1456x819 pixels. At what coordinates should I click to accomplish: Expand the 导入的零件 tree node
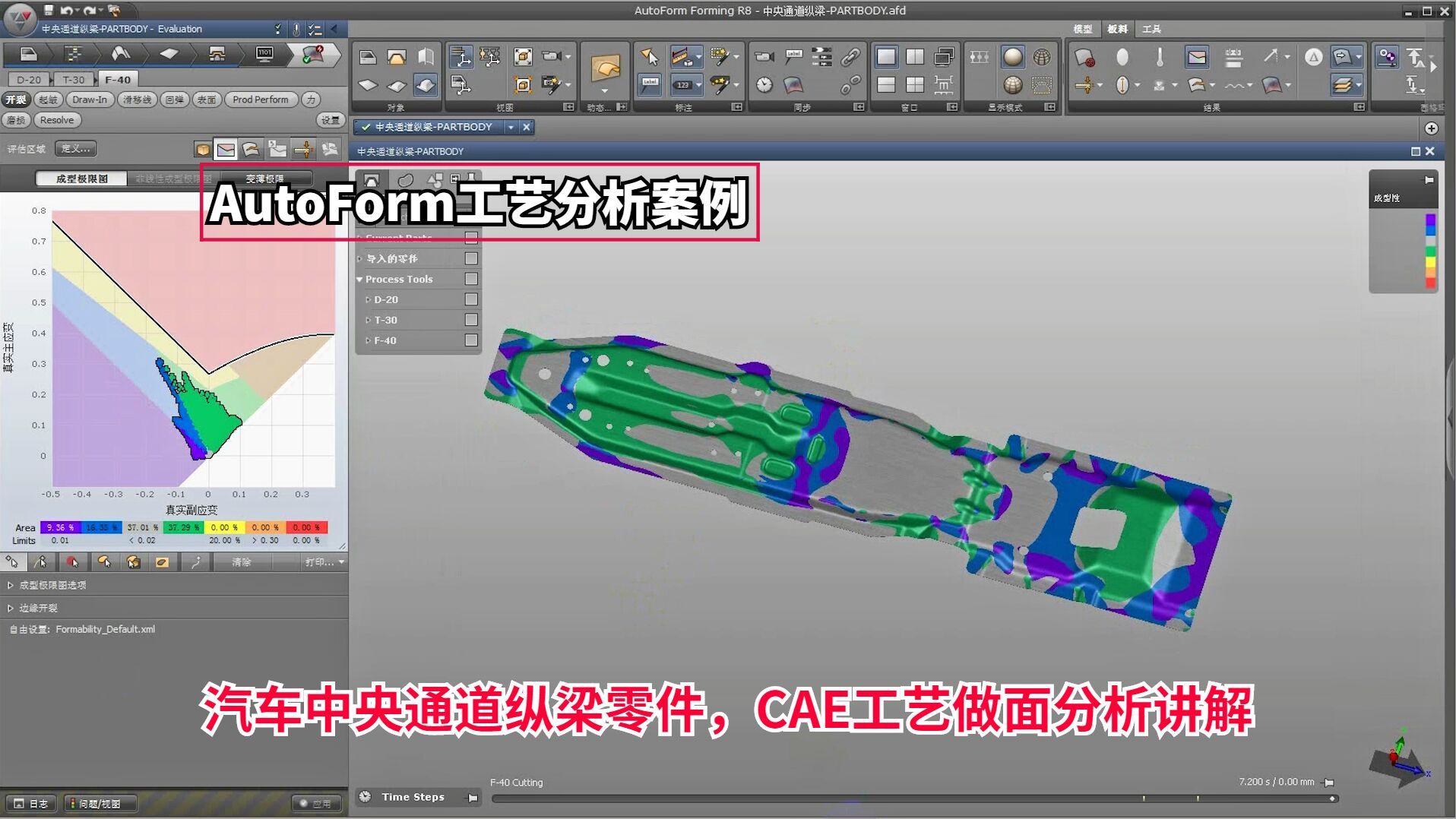pyautogui.click(x=359, y=259)
